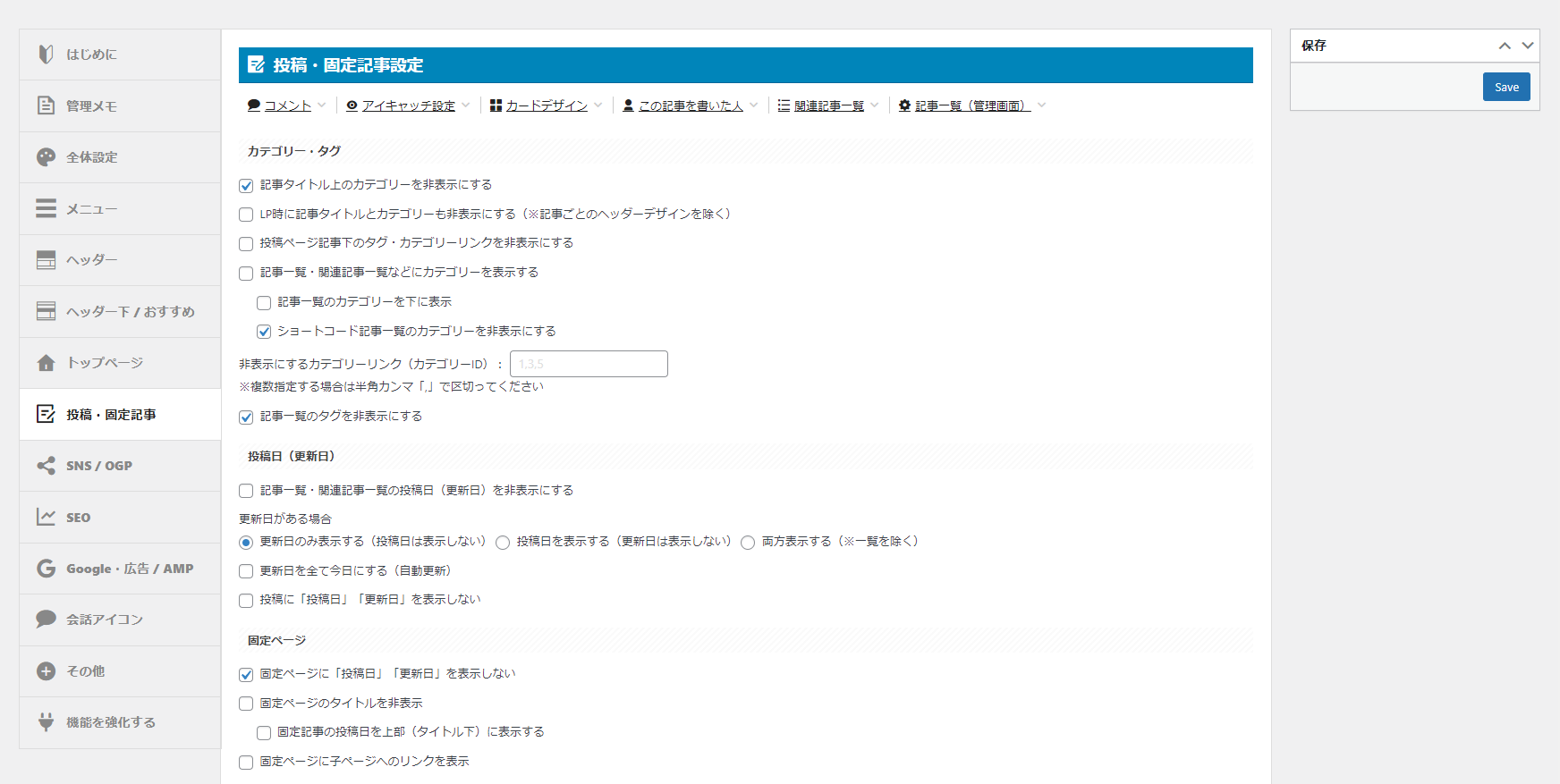Image resolution: width=1560 pixels, height=784 pixels.
Task: Click the plus circle icon beside その他
Action: 46,671
